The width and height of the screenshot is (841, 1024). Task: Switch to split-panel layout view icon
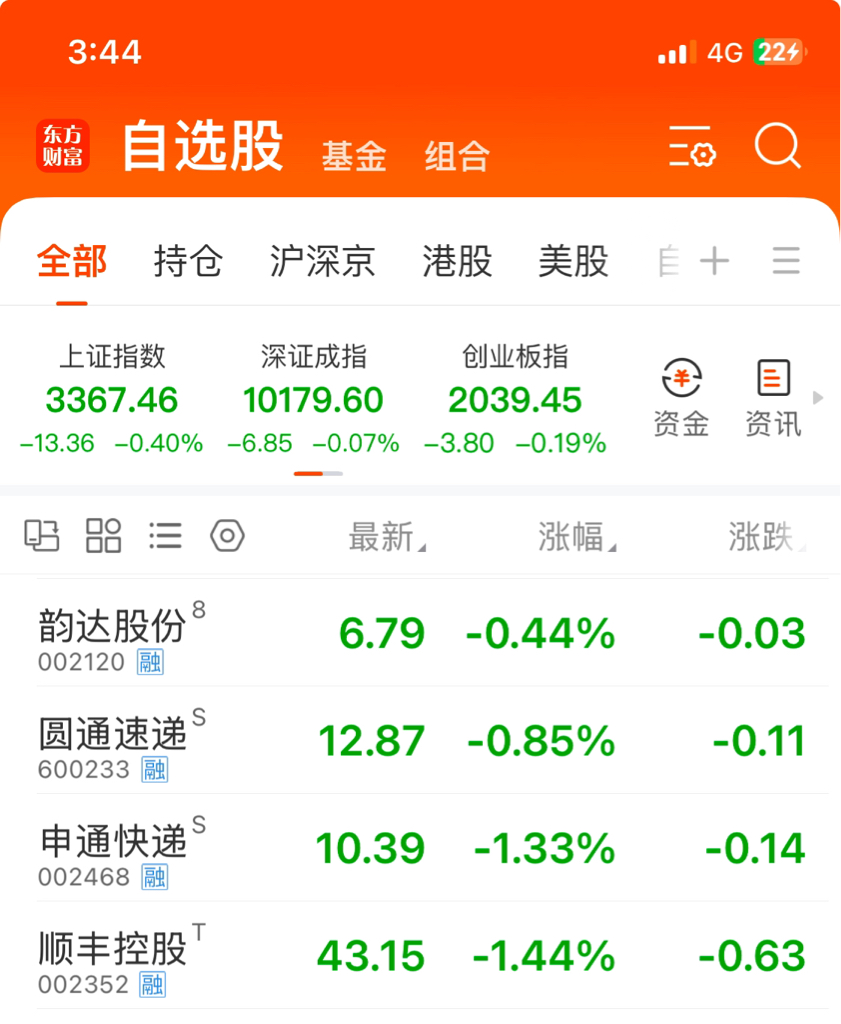(42, 536)
